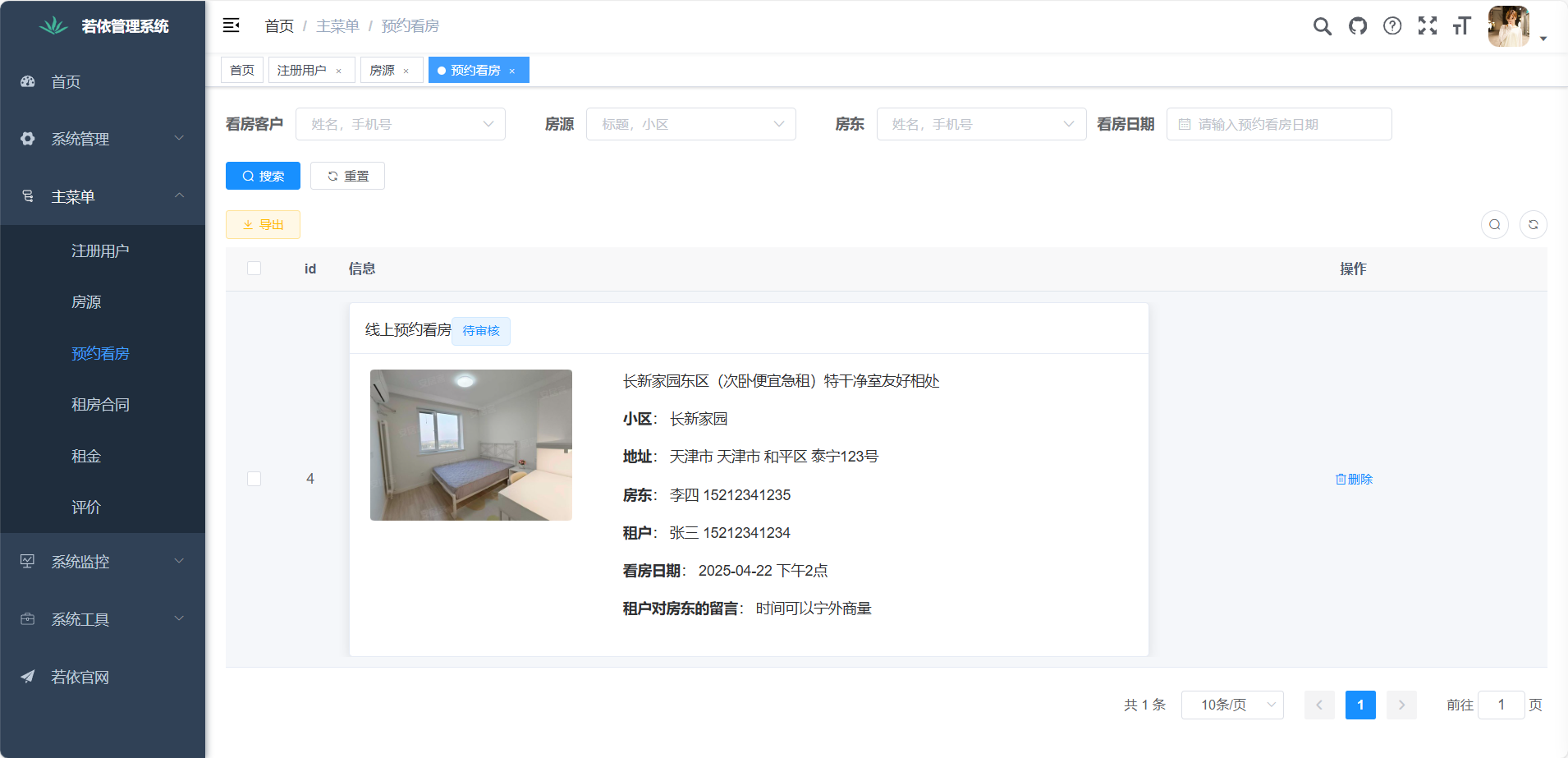Switch to the 首页 tab
The image size is (1568, 758).
242,70
